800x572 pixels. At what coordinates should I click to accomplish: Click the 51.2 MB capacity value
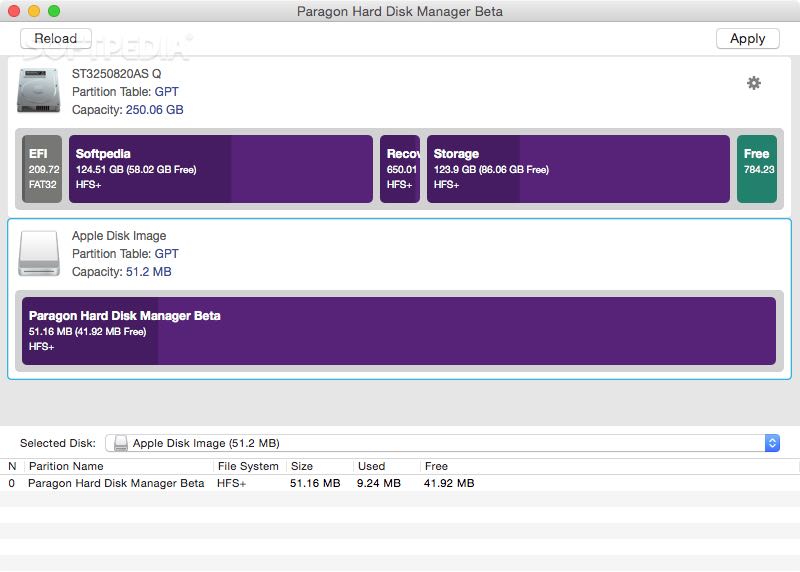148,271
